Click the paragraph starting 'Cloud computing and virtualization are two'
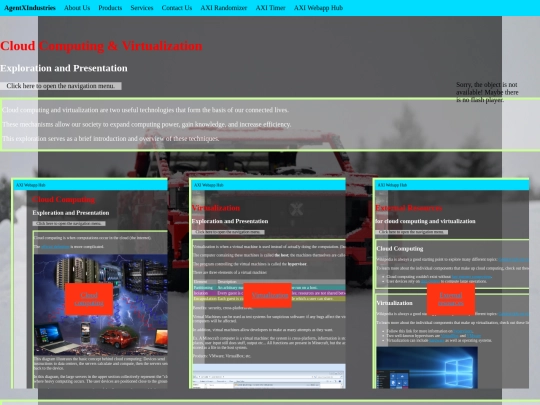 point(145,110)
